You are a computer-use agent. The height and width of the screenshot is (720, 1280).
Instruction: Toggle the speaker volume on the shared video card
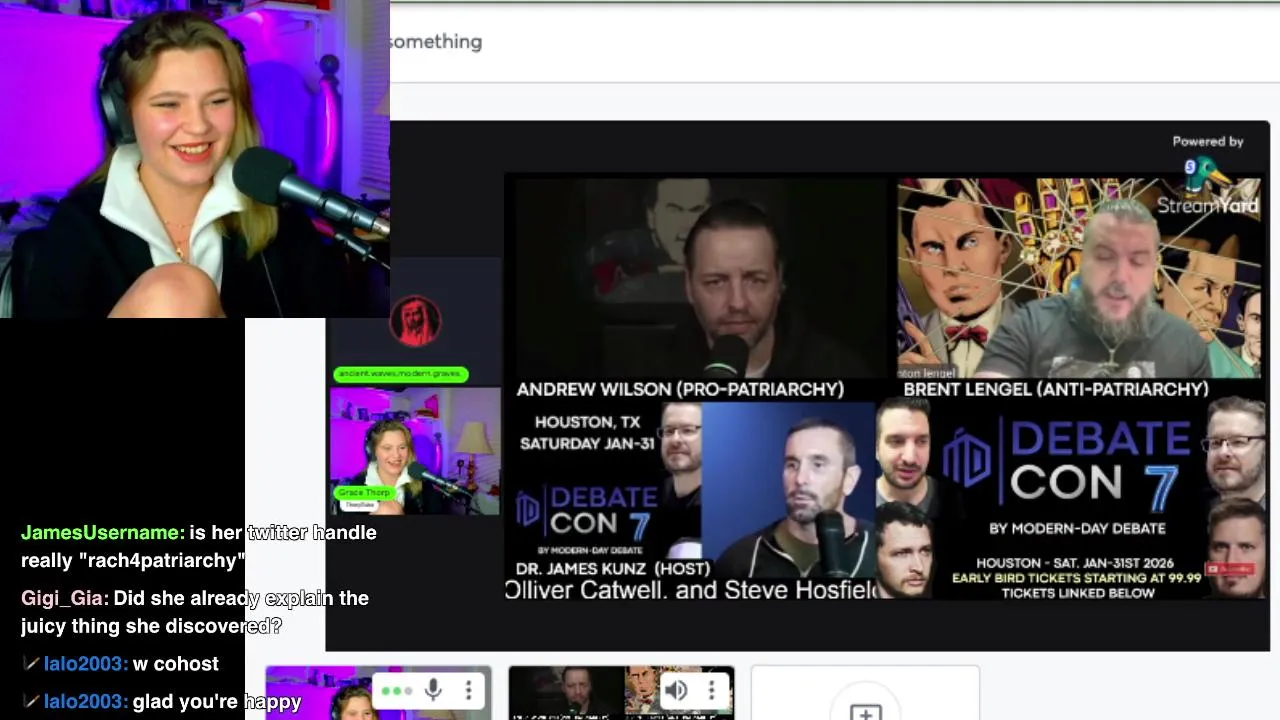[676, 690]
